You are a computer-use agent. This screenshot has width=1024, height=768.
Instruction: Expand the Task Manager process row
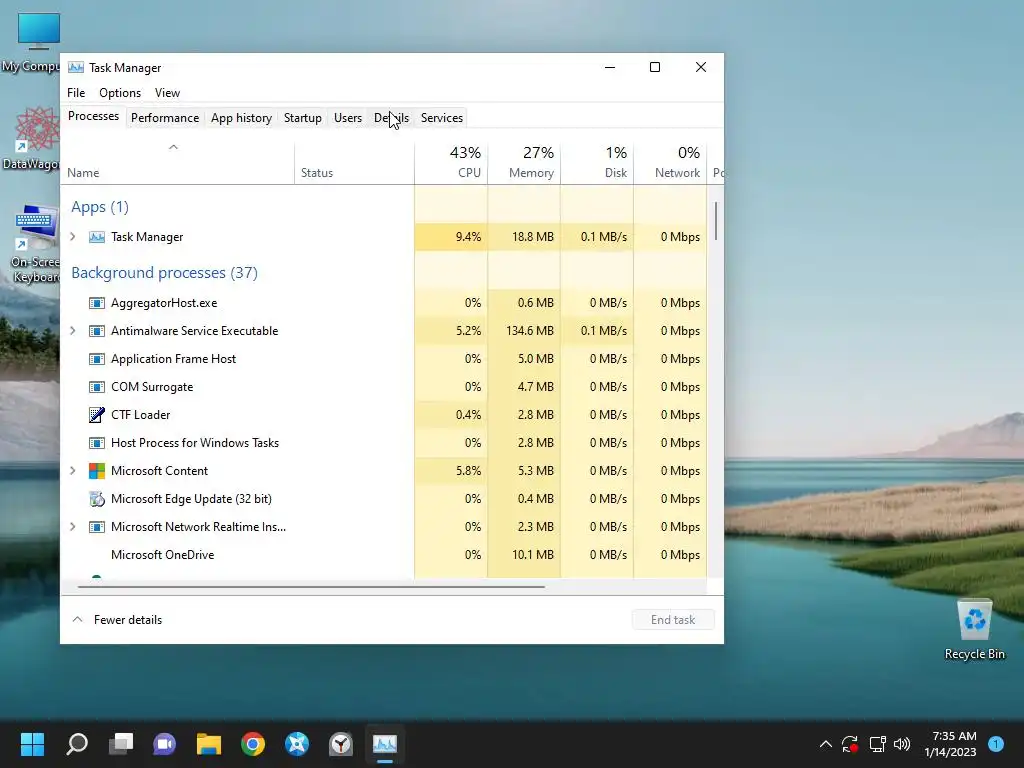(x=73, y=236)
